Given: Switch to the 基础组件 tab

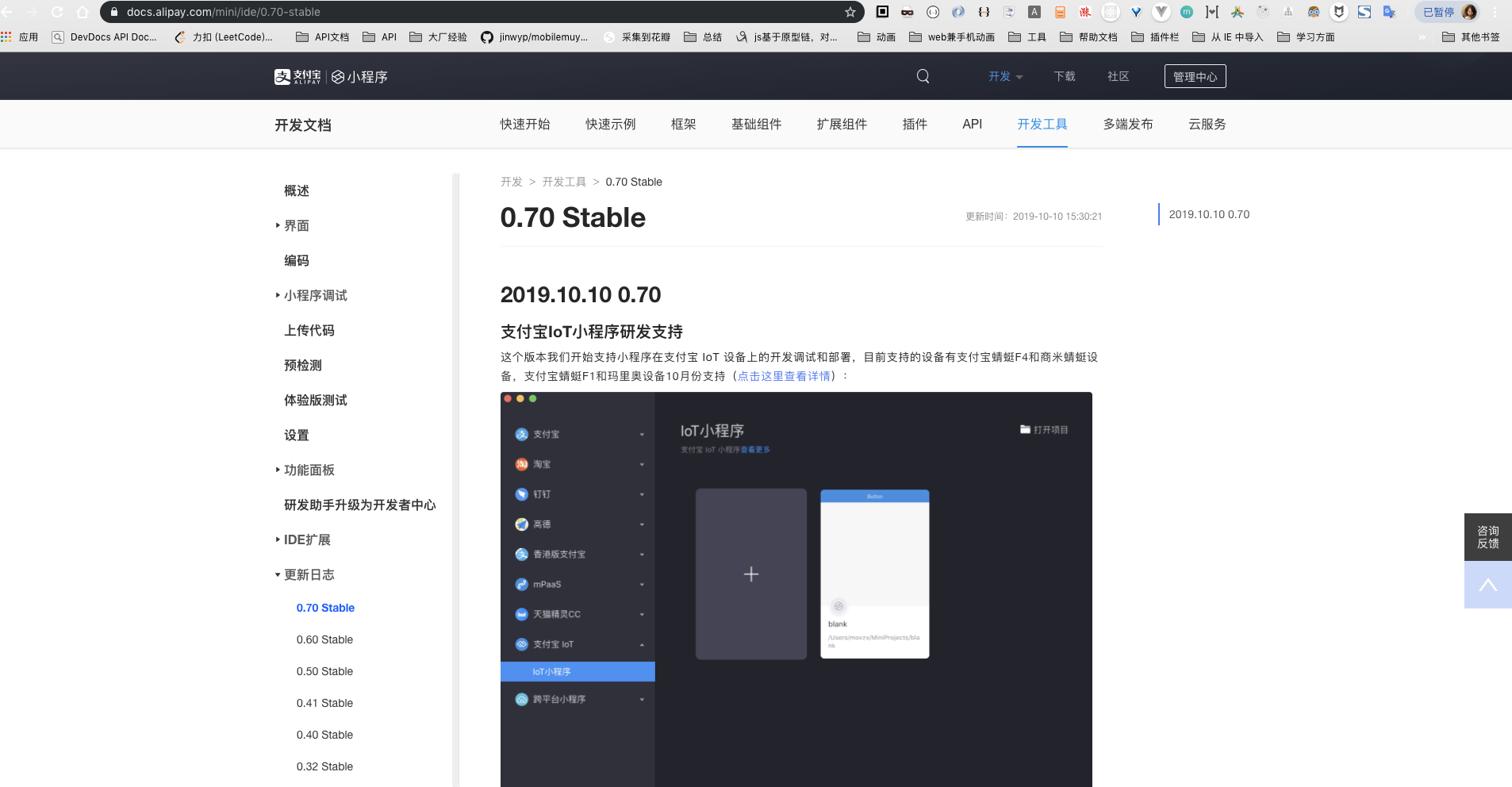Looking at the screenshot, I should click(x=757, y=124).
